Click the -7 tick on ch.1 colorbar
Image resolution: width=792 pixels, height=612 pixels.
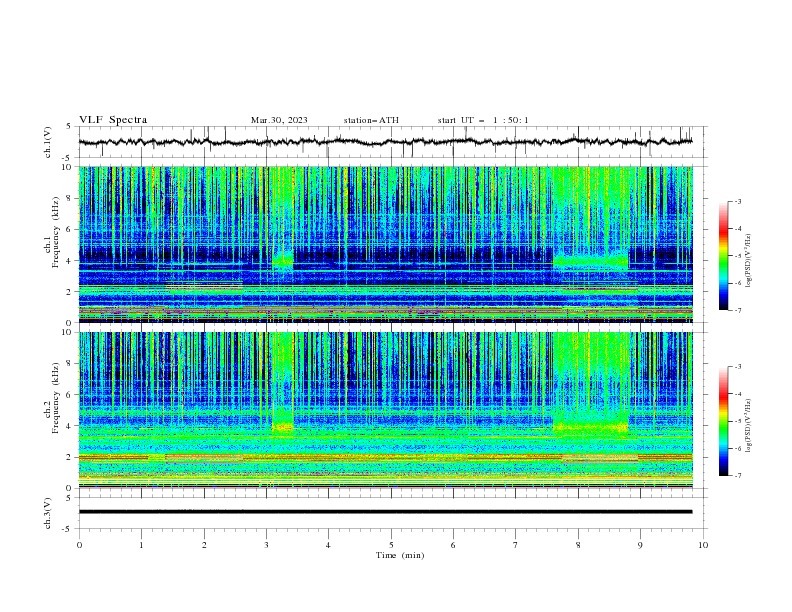coord(738,311)
